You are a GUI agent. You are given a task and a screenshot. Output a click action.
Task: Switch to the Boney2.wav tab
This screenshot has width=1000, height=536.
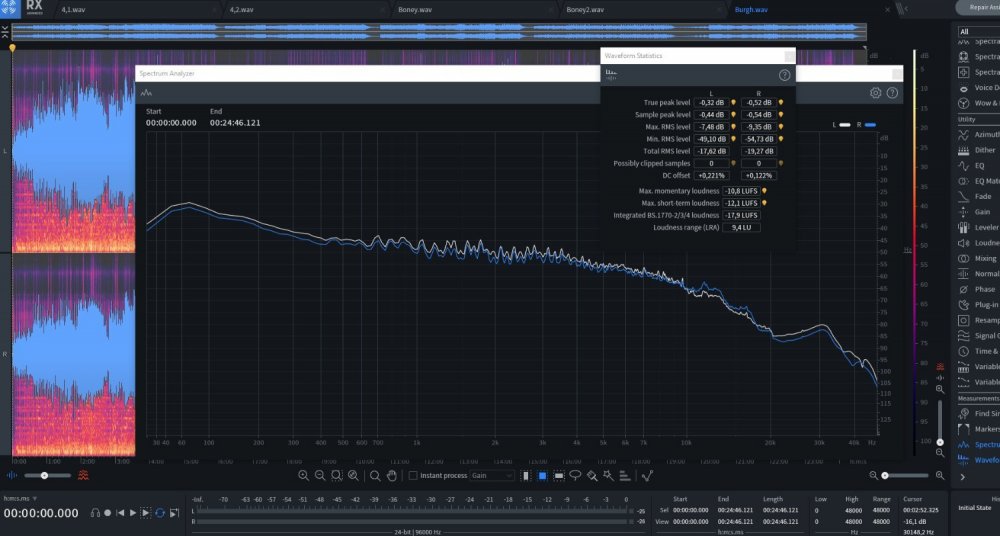pyautogui.click(x=585, y=10)
